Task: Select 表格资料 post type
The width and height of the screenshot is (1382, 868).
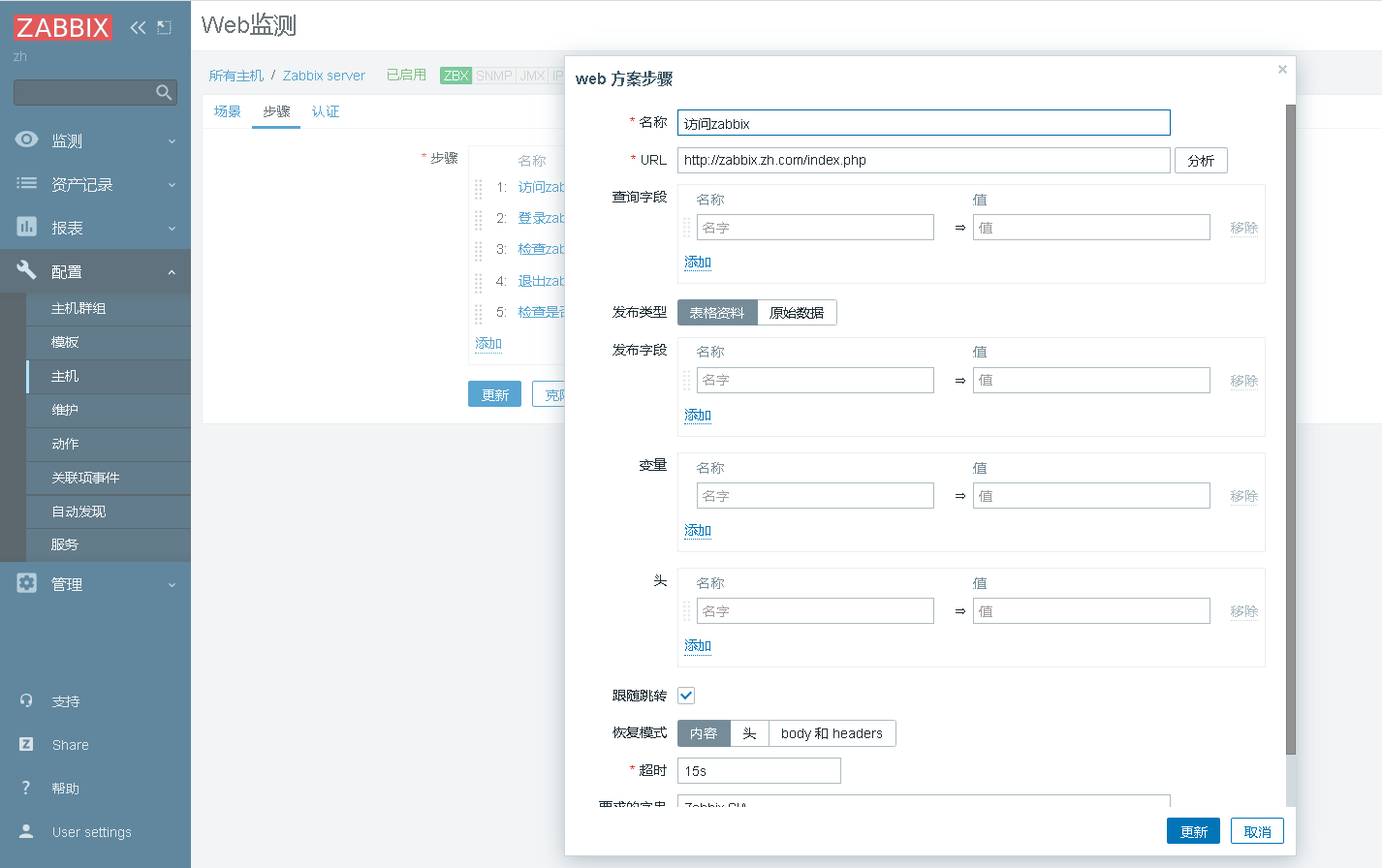Action: tap(717, 312)
